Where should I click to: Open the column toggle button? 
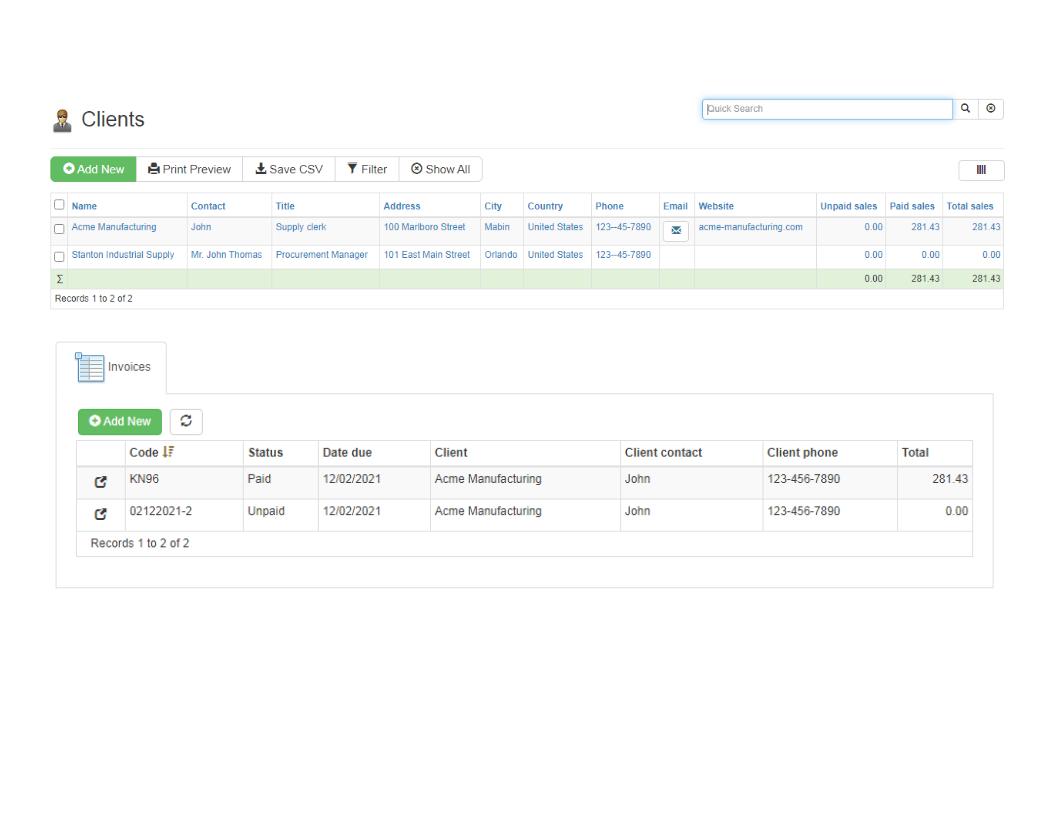981,170
